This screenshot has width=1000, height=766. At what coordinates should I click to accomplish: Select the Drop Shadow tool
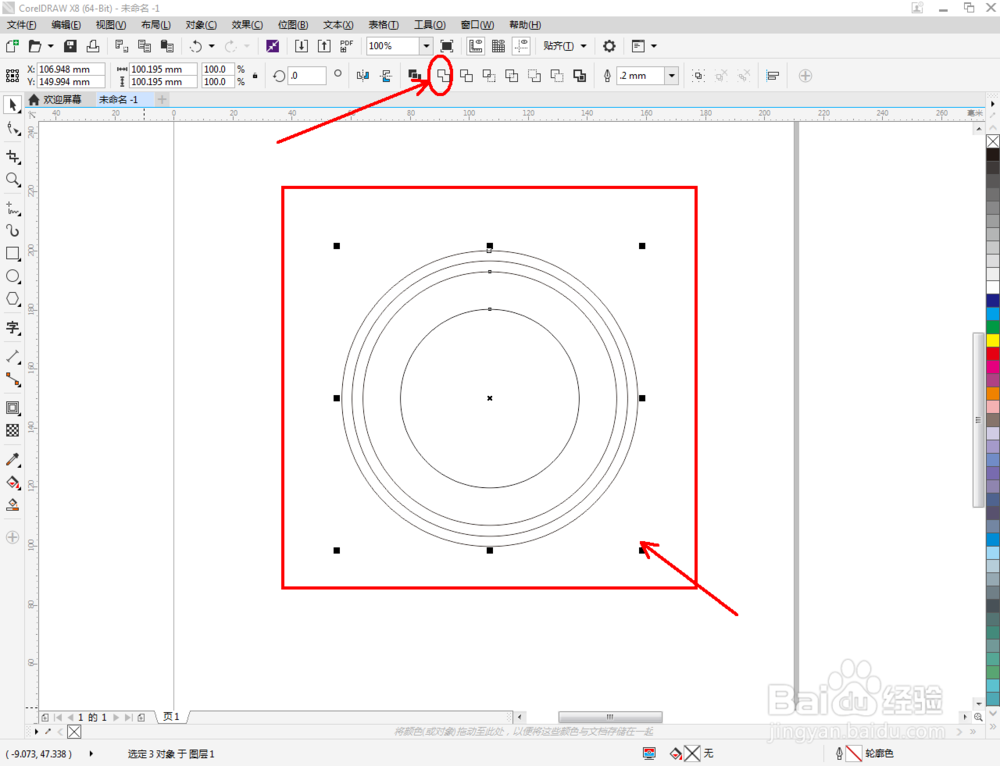click(x=13, y=408)
